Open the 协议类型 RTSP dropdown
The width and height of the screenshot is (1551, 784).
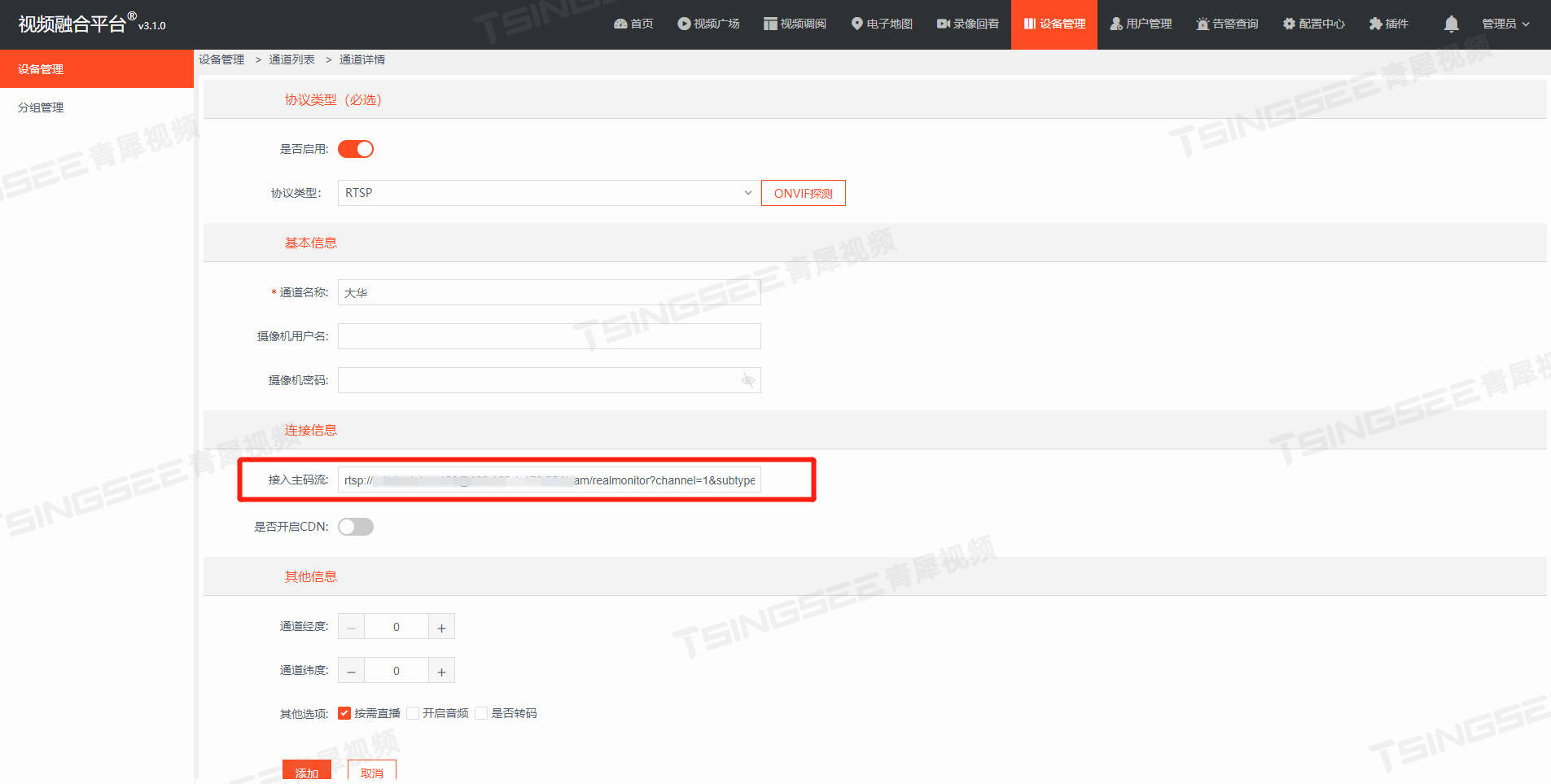550,193
